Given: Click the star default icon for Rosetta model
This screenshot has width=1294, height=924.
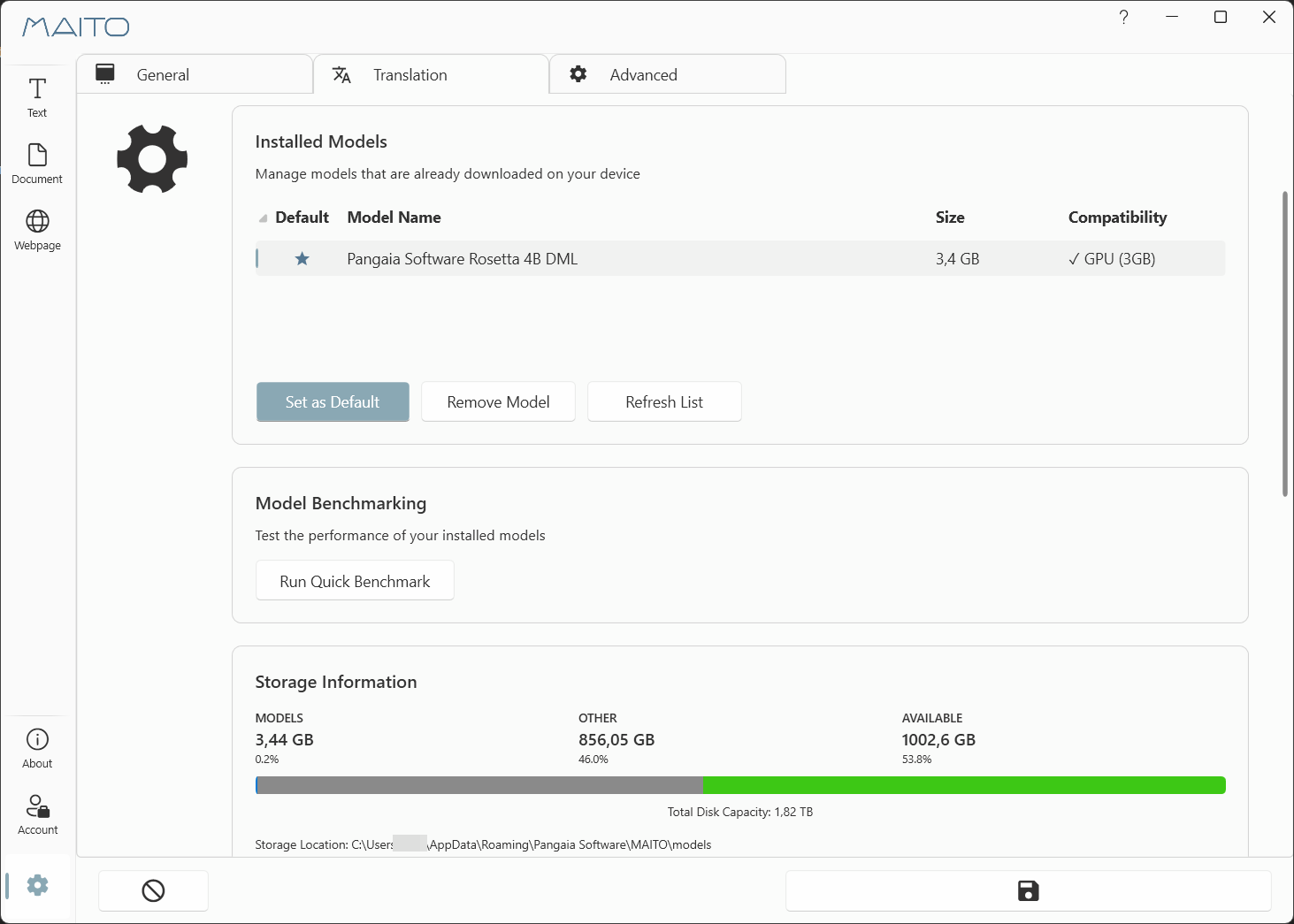Looking at the screenshot, I should tap(302, 259).
